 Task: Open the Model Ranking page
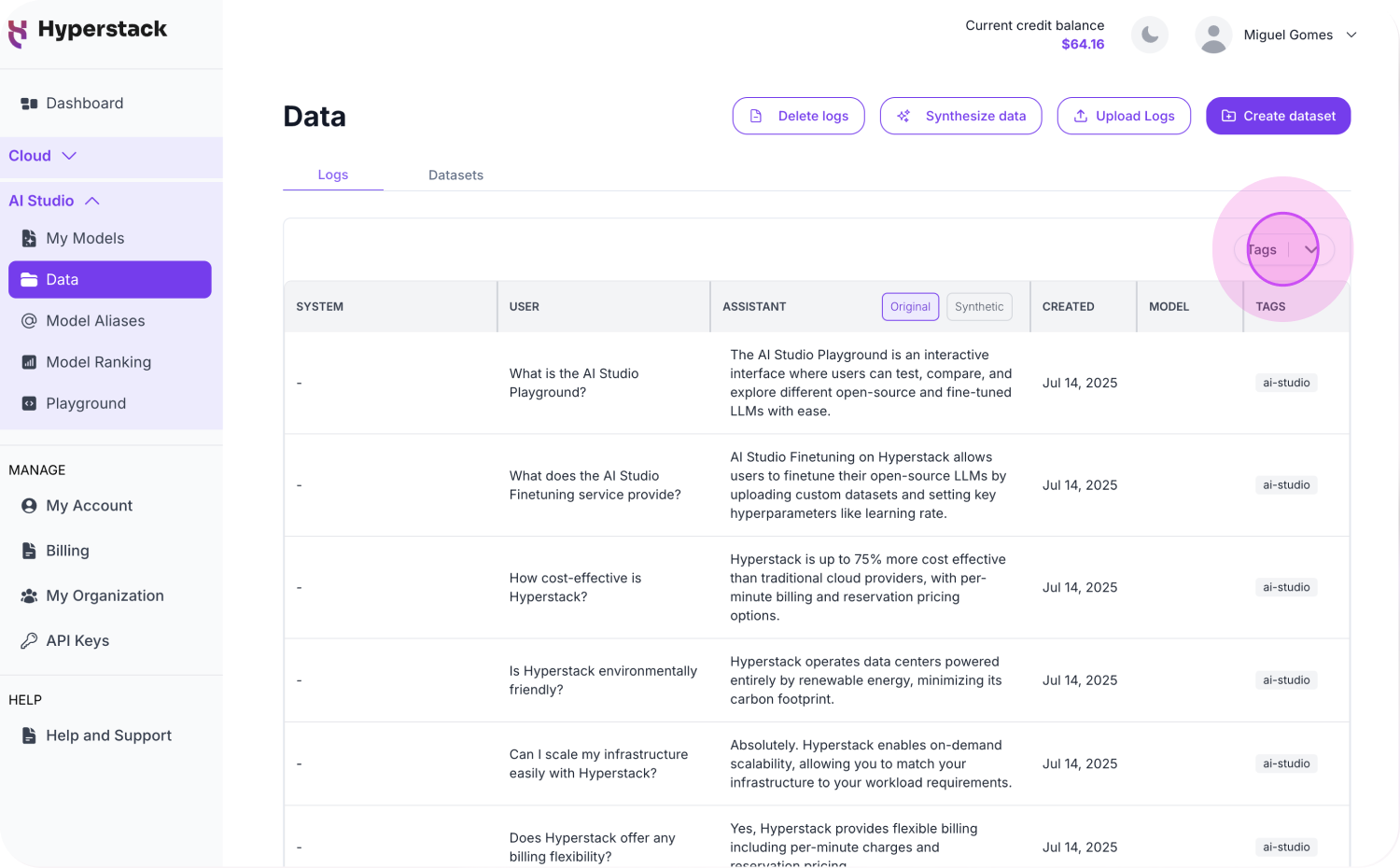[x=98, y=362]
